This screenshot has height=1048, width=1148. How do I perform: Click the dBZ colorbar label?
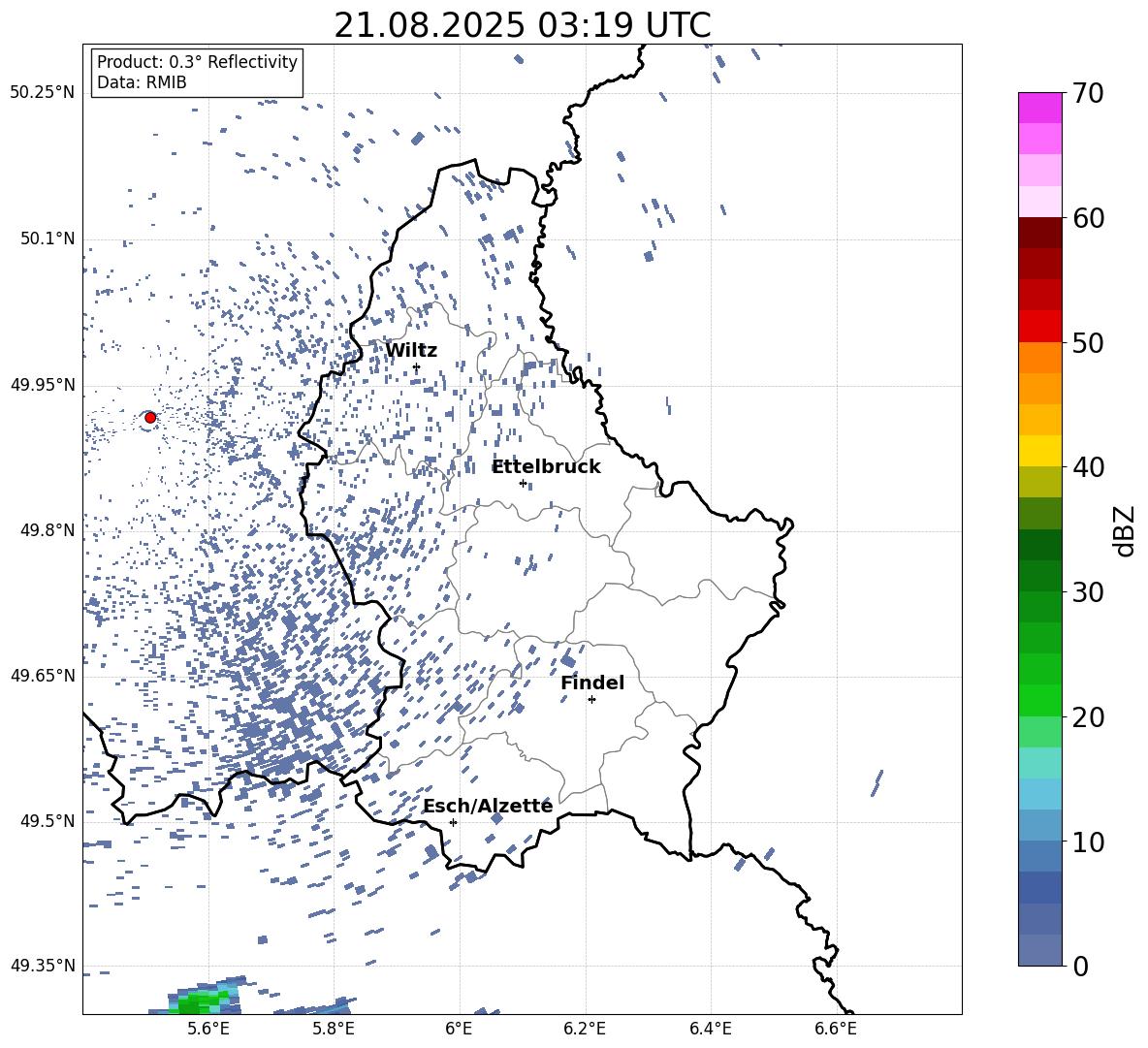tap(1126, 530)
